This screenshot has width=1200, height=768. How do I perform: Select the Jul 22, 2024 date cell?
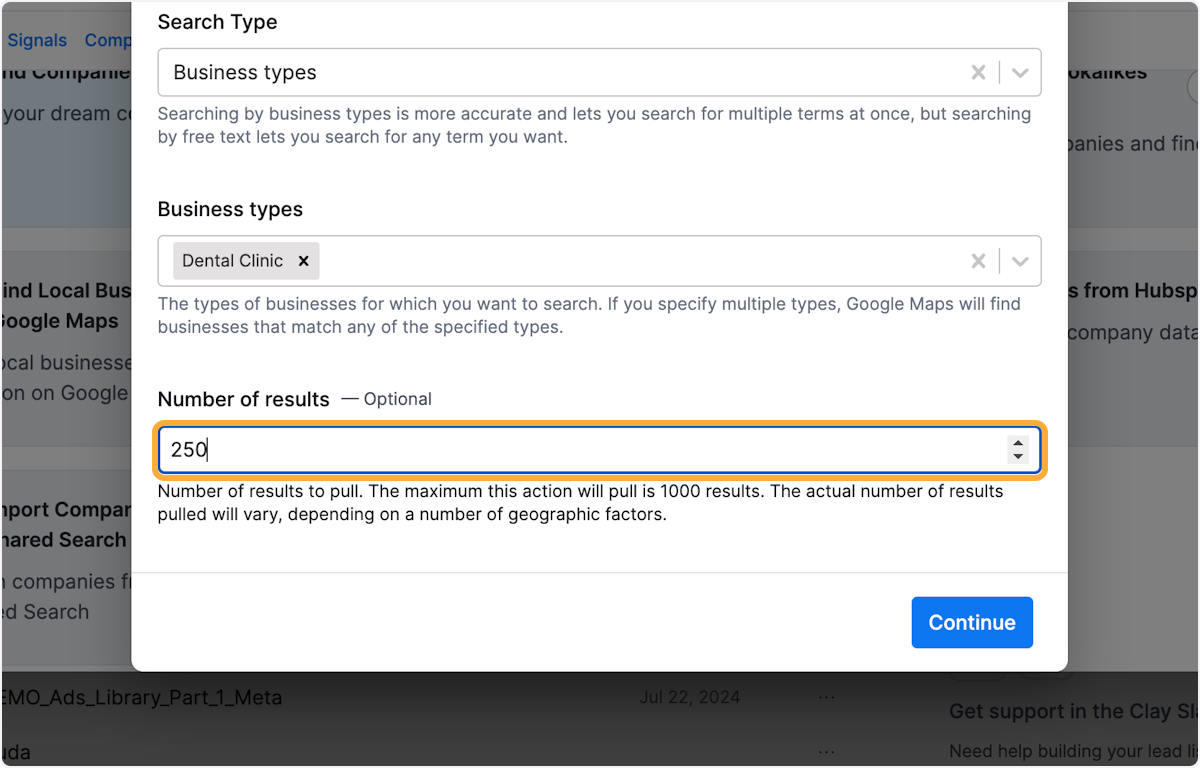(x=690, y=697)
